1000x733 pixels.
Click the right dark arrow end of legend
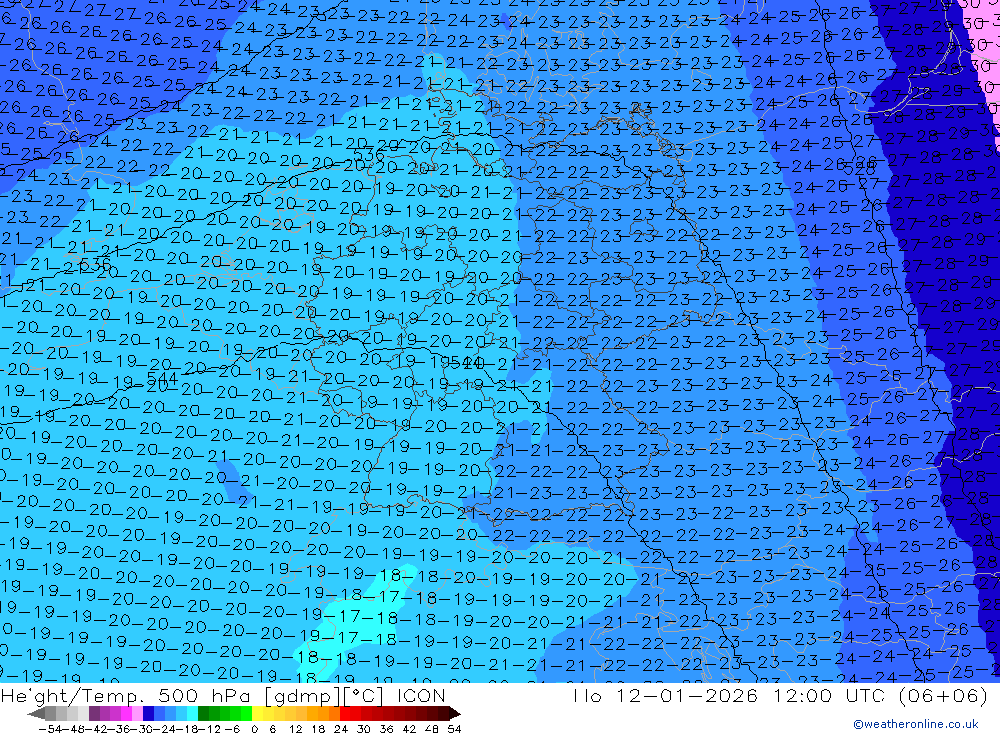point(454,713)
